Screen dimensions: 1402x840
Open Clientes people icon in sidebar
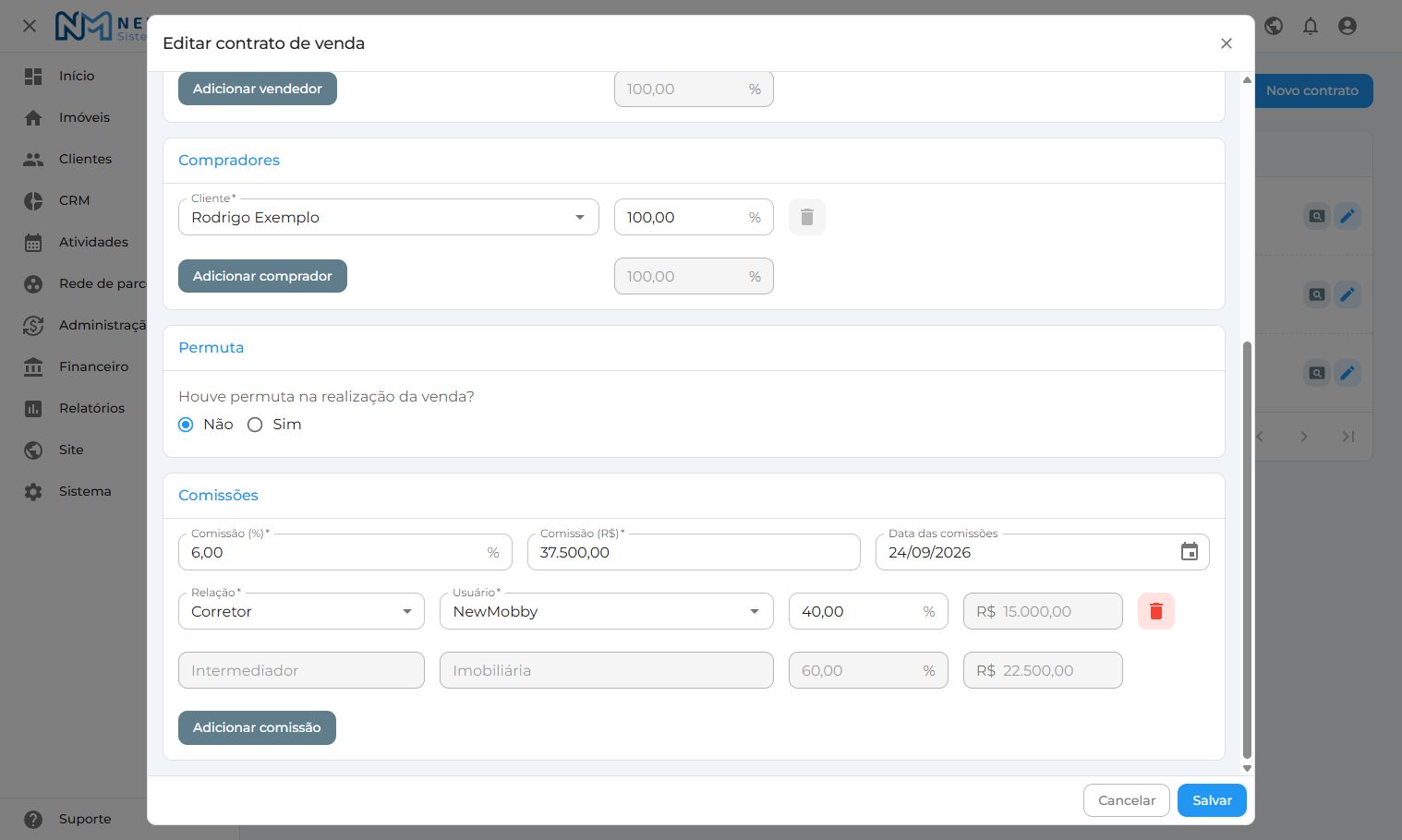pyautogui.click(x=33, y=159)
